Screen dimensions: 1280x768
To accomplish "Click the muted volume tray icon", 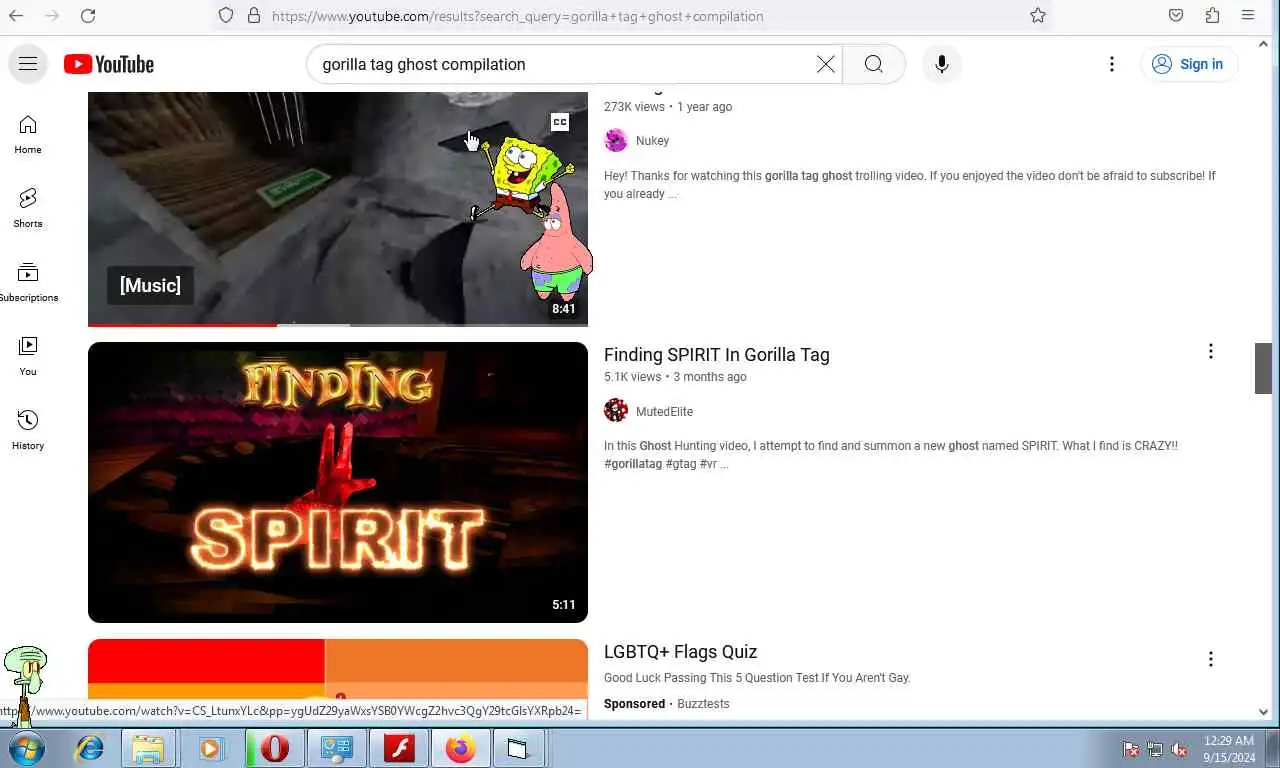I will (1179, 749).
